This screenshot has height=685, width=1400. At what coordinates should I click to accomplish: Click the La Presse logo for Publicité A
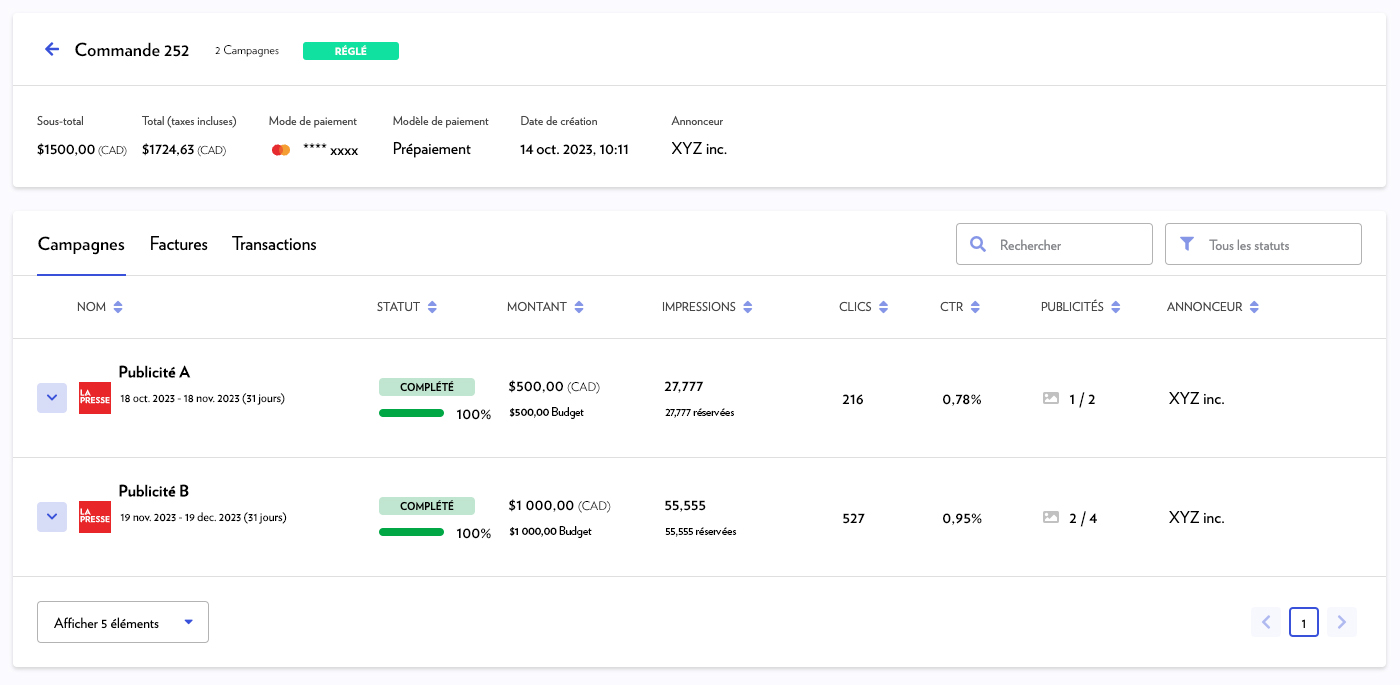click(95, 398)
